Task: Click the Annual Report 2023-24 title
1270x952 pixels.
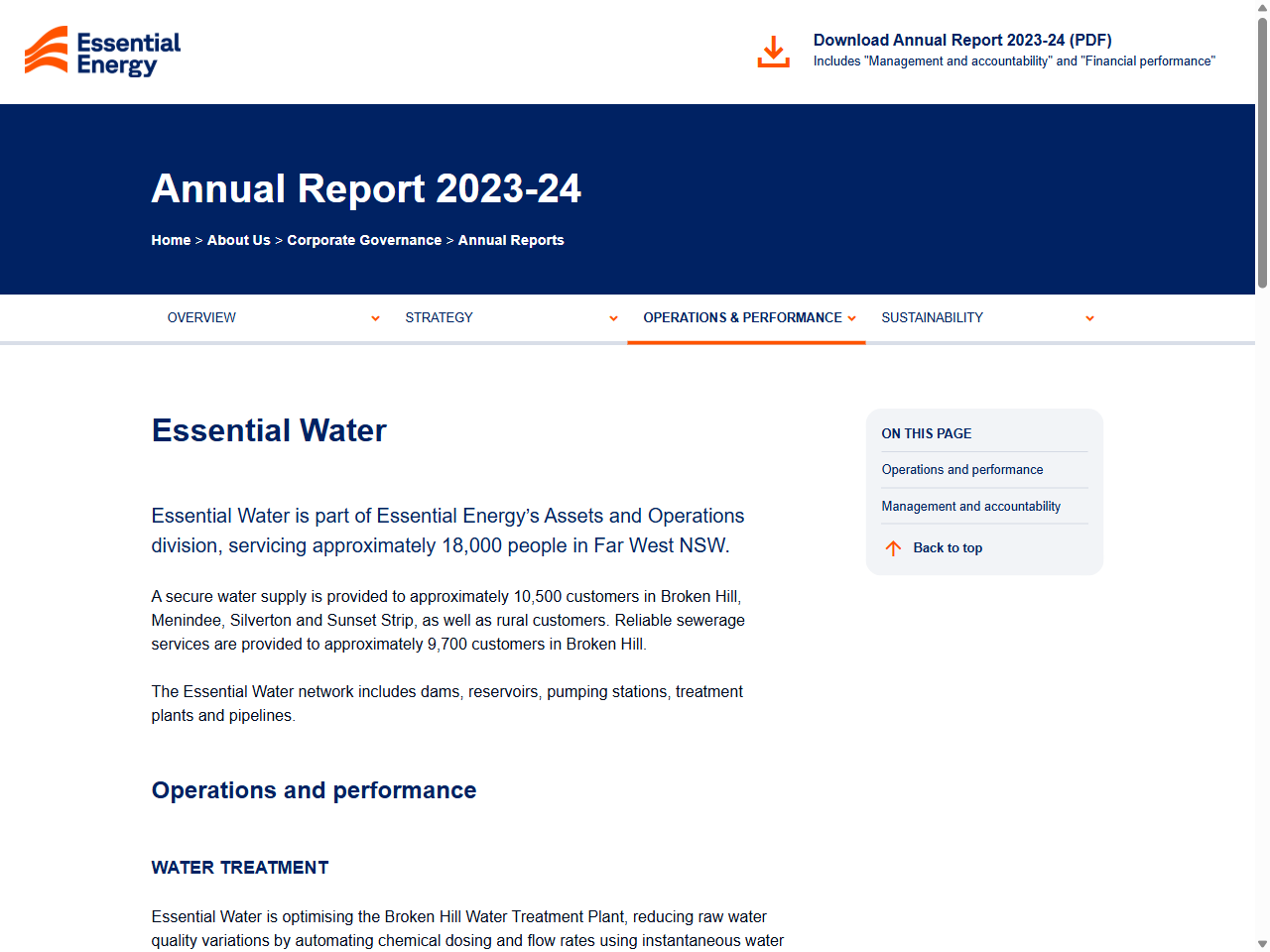Action: pos(366,188)
